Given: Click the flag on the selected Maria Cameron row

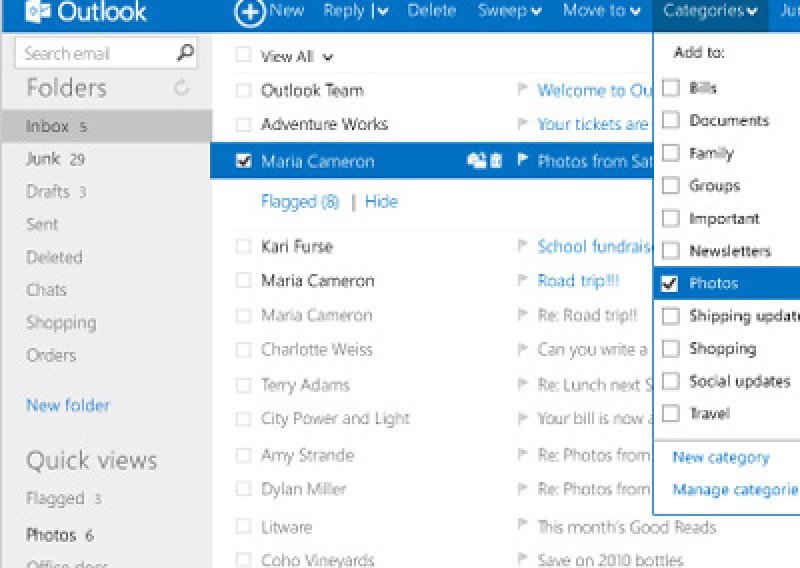Looking at the screenshot, I should pyautogui.click(x=522, y=160).
